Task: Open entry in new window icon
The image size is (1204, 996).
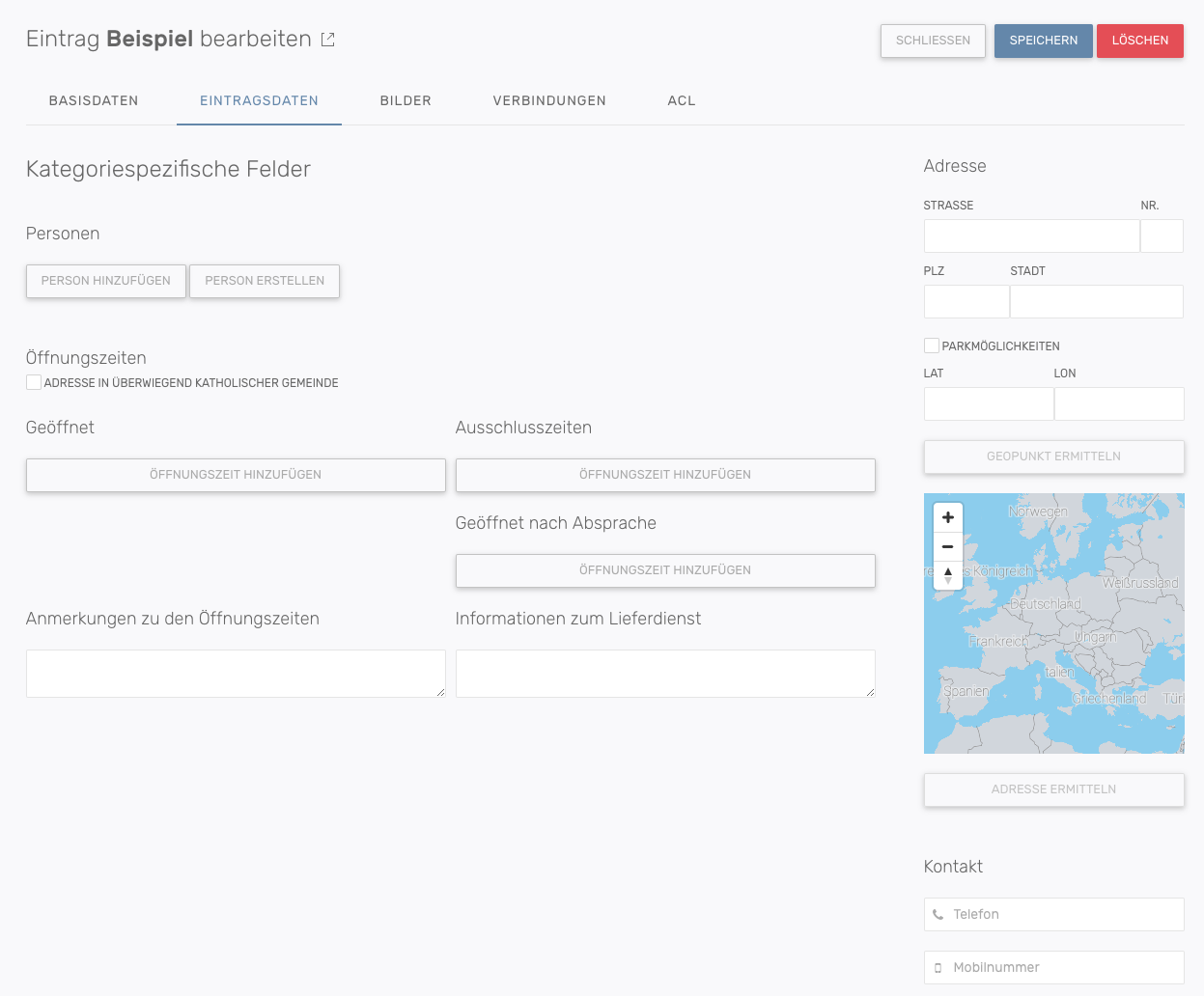Action: coord(328,40)
